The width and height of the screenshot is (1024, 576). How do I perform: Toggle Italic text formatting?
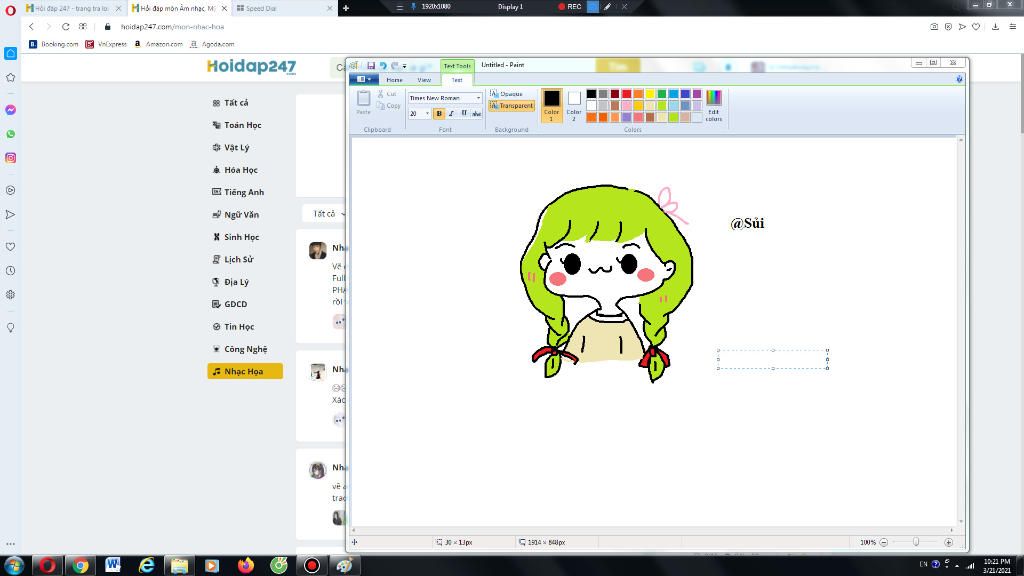[451, 114]
